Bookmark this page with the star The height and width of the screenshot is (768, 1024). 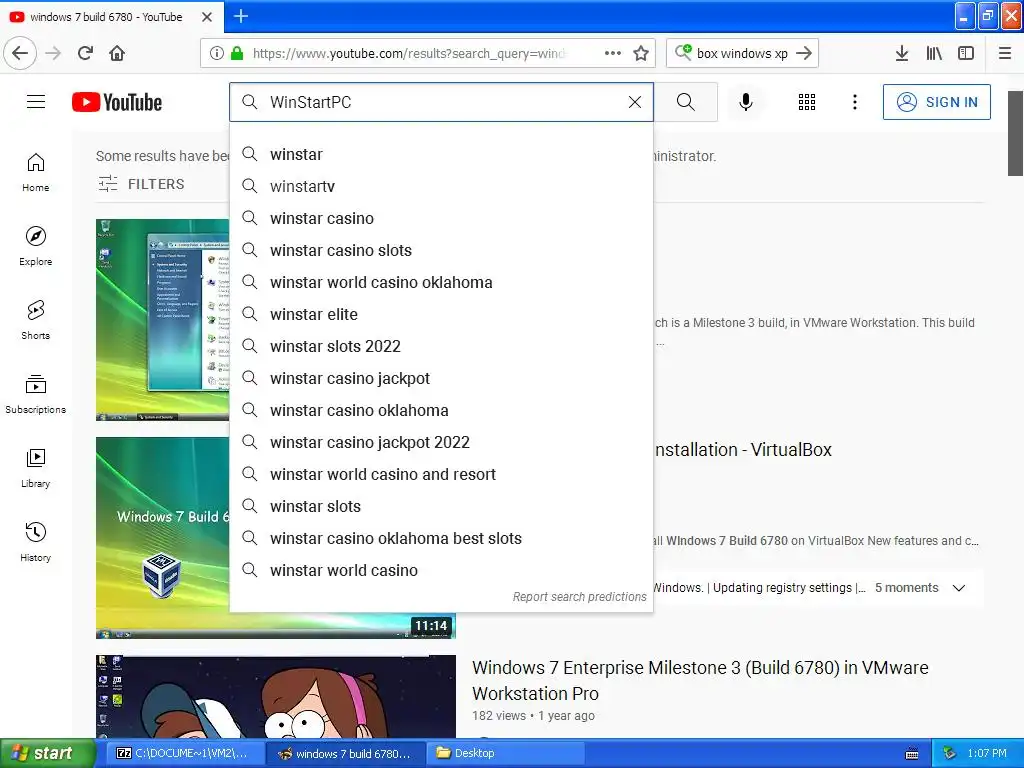pyautogui.click(x=641, y=53)
